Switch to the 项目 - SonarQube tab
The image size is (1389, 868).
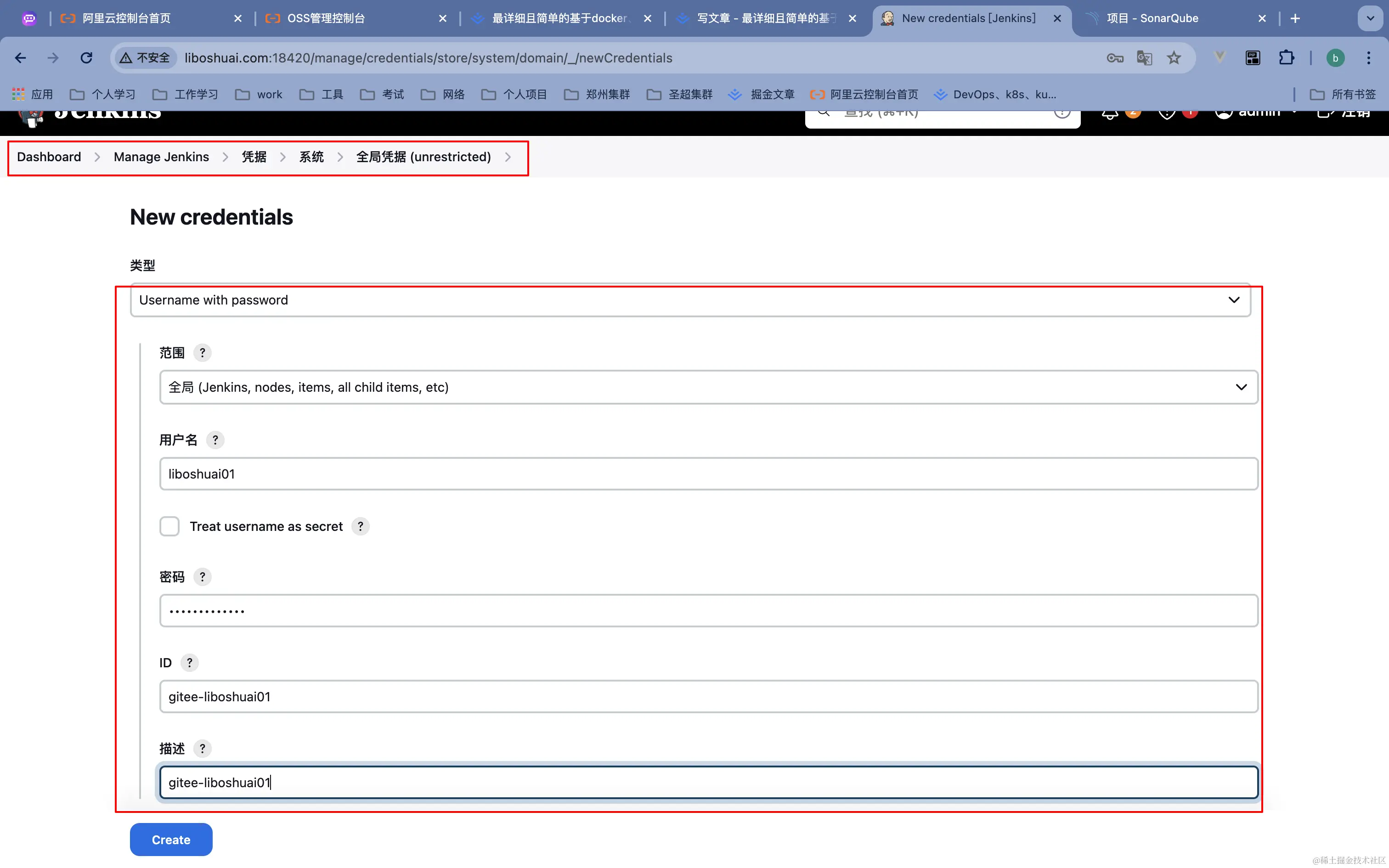1152,18
